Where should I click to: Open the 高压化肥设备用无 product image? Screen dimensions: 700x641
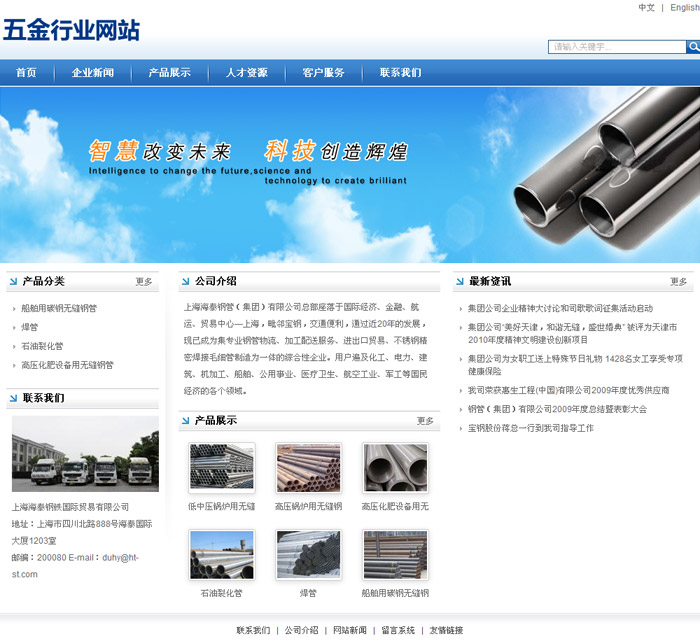[x=395, y=467]
